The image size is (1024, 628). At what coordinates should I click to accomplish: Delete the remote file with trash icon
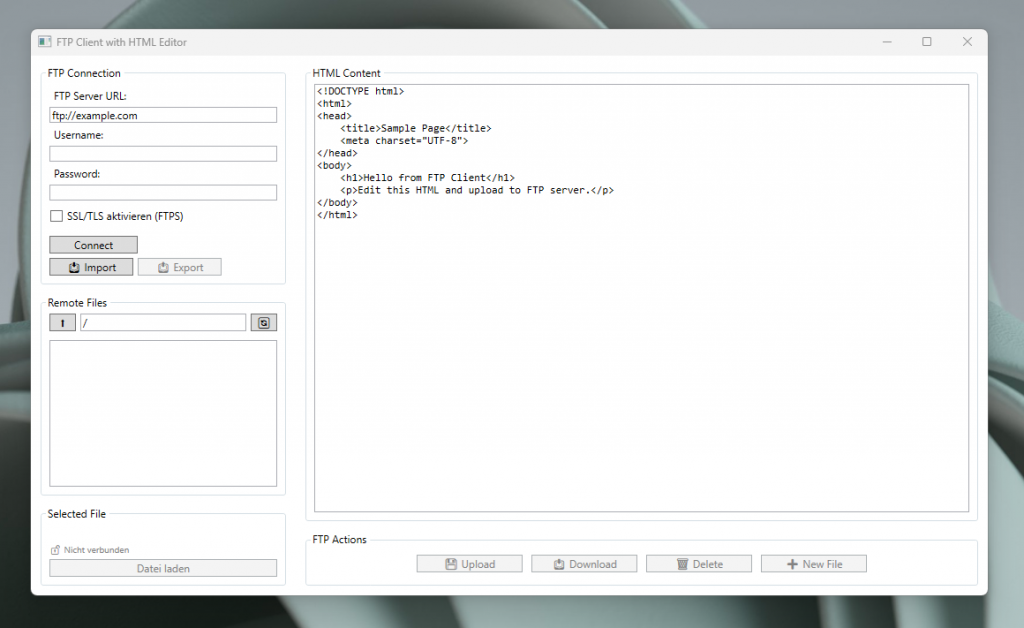pos(698,564)
